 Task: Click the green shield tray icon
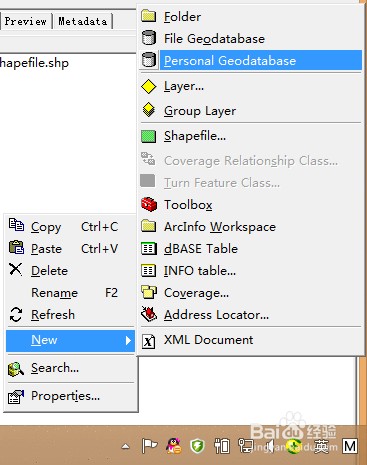pyautogui.click(x=197, y=446)
